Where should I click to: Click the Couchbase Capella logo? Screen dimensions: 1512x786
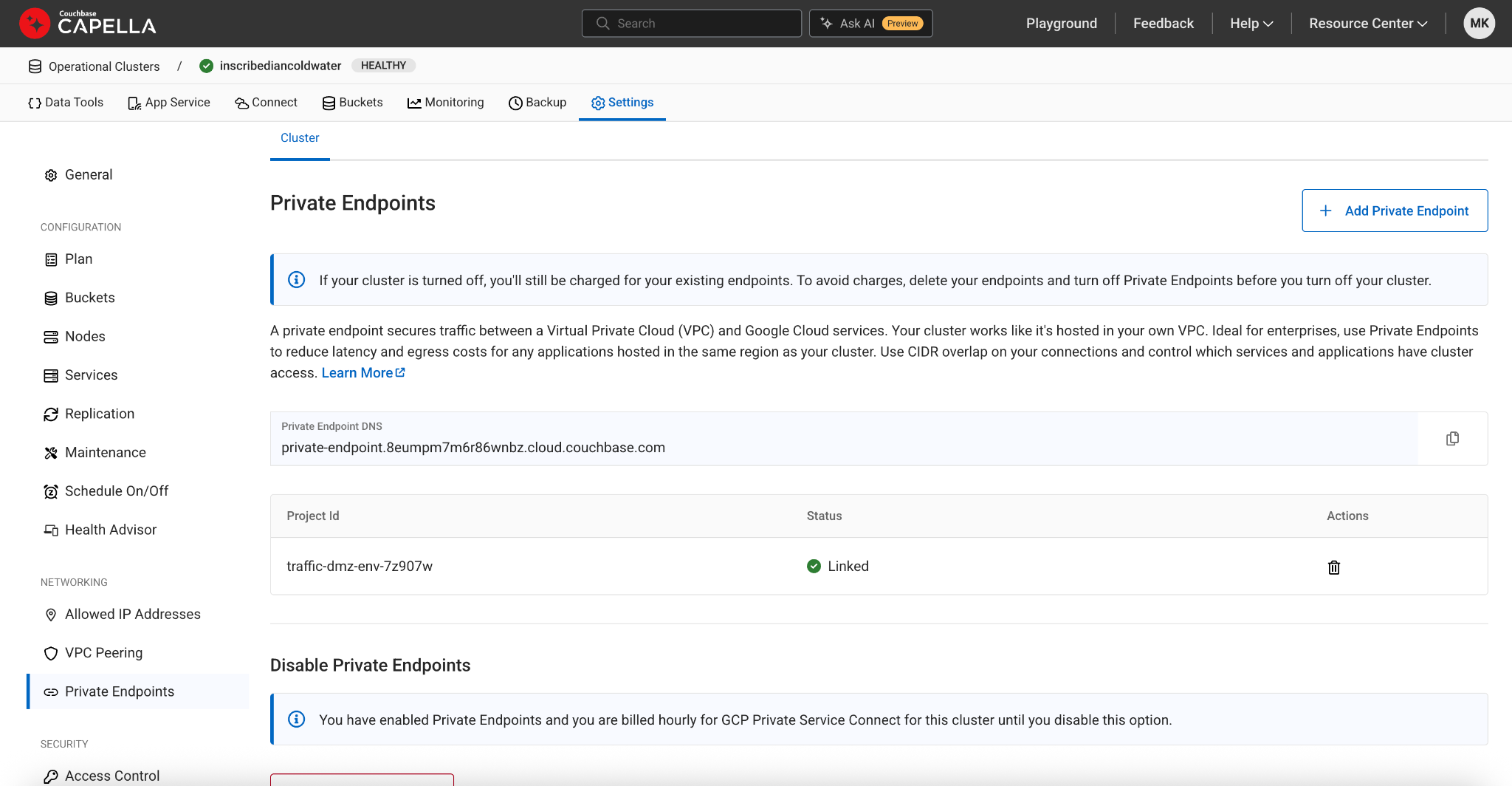88,24
